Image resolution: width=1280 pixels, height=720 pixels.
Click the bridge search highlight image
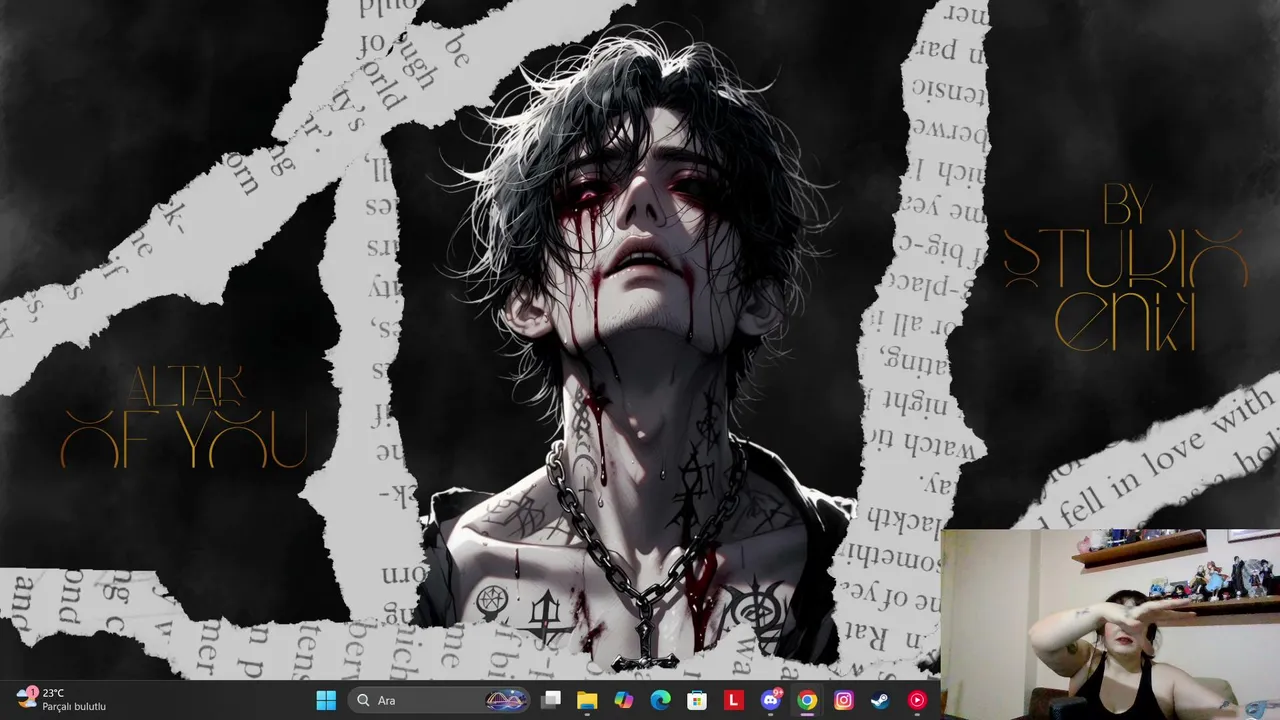[x=506, y=700]
